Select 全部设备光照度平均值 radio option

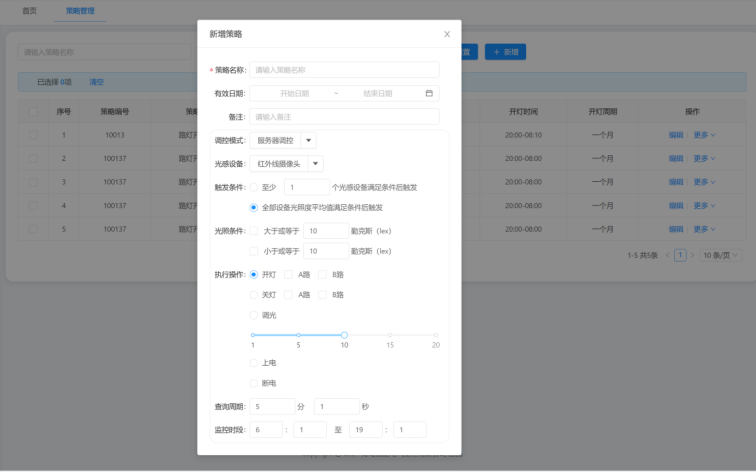[x=254, y=208]
